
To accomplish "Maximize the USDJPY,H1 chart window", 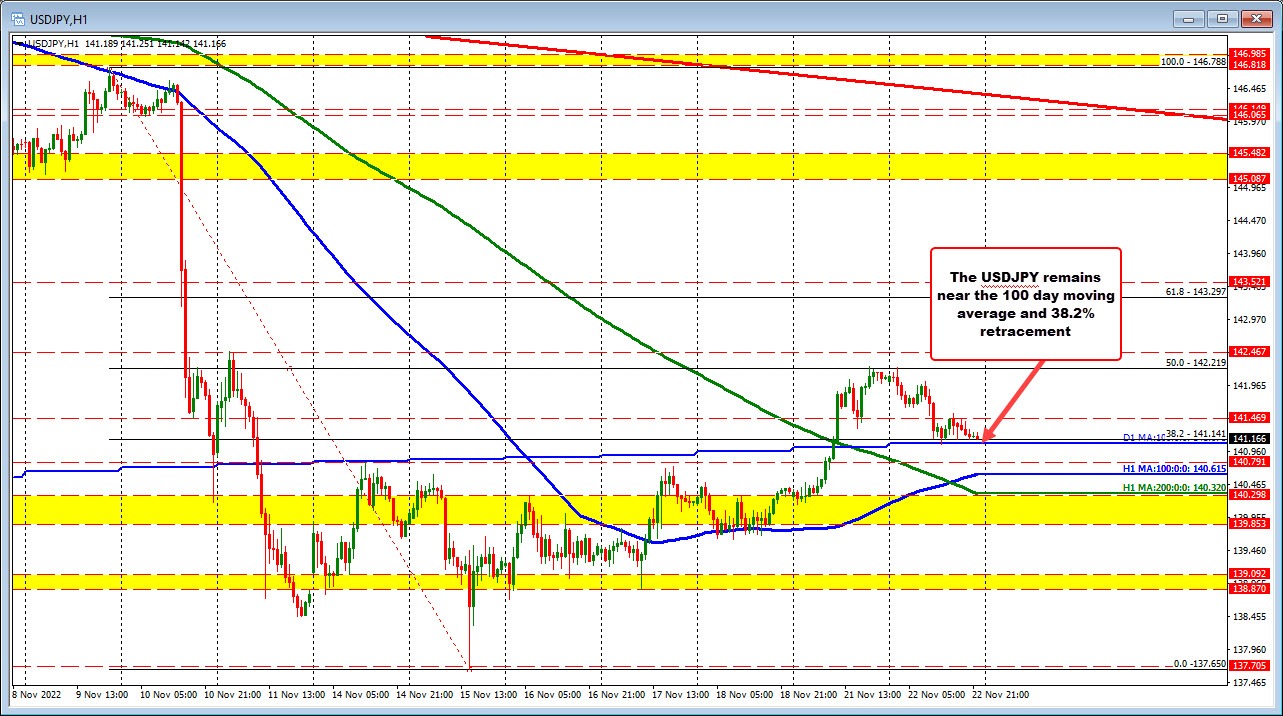I will tap(1222, 18).
